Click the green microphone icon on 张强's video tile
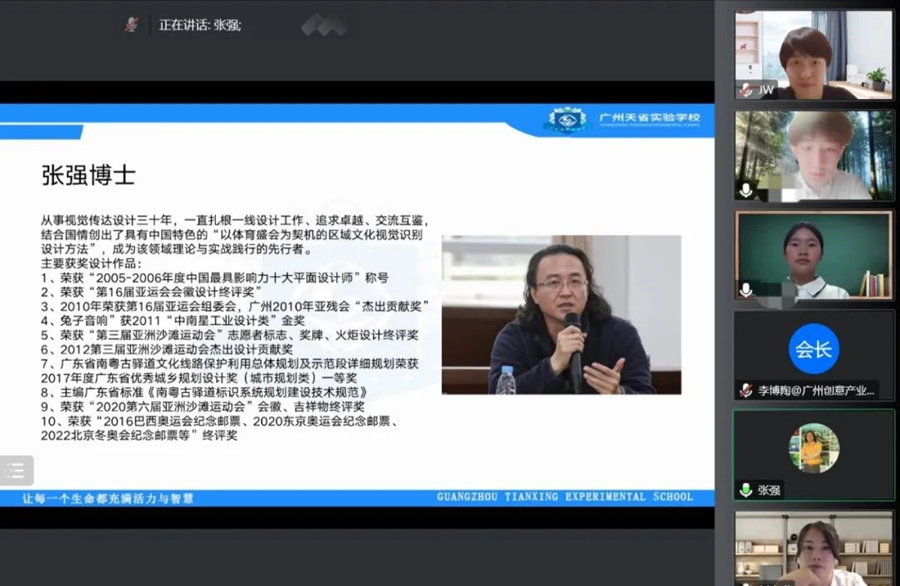Screen dimensions: 900x586 click(x=746, y=489)
